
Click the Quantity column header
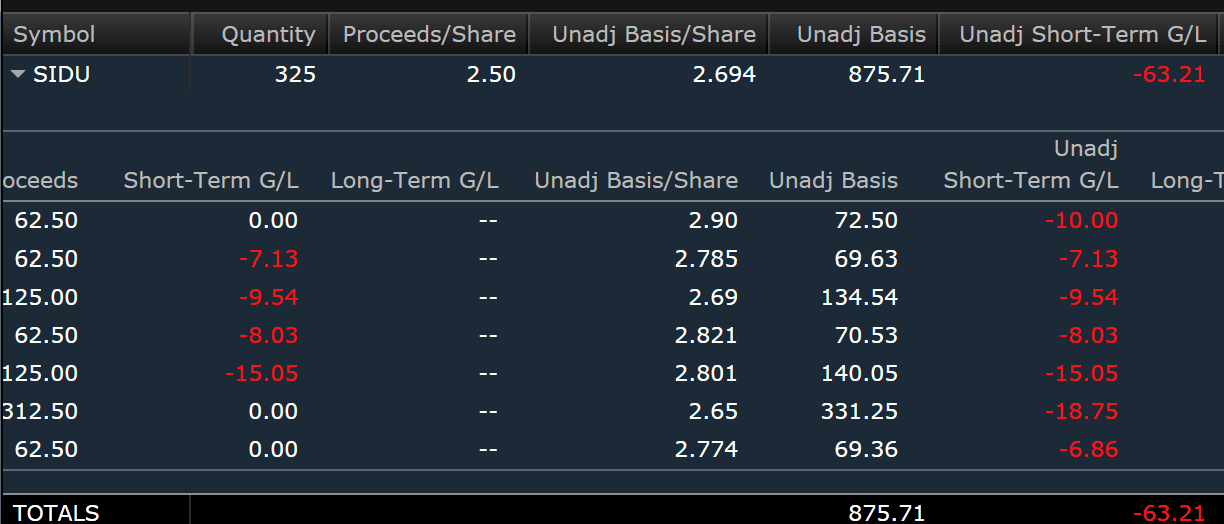(268, 35)
